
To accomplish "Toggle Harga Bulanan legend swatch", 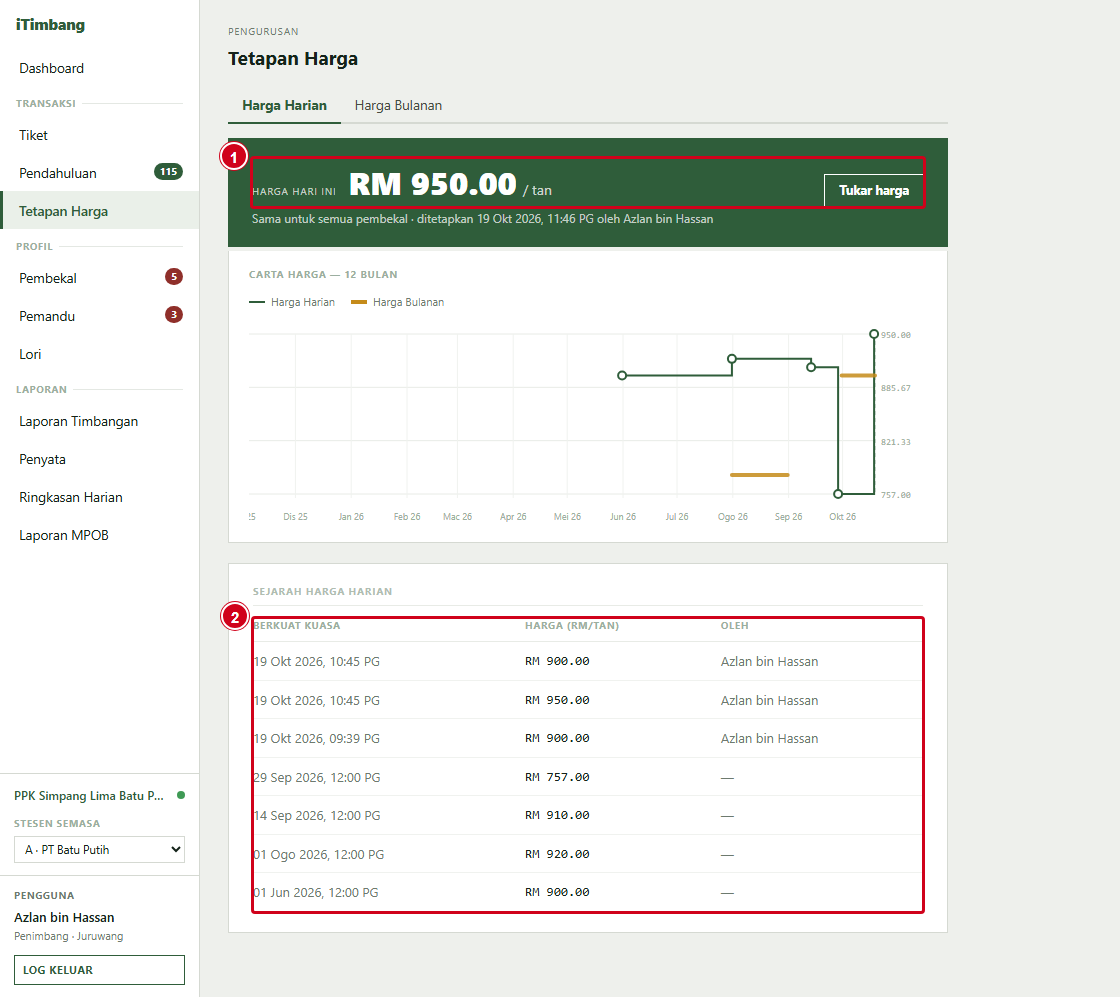I will point(359,302).
